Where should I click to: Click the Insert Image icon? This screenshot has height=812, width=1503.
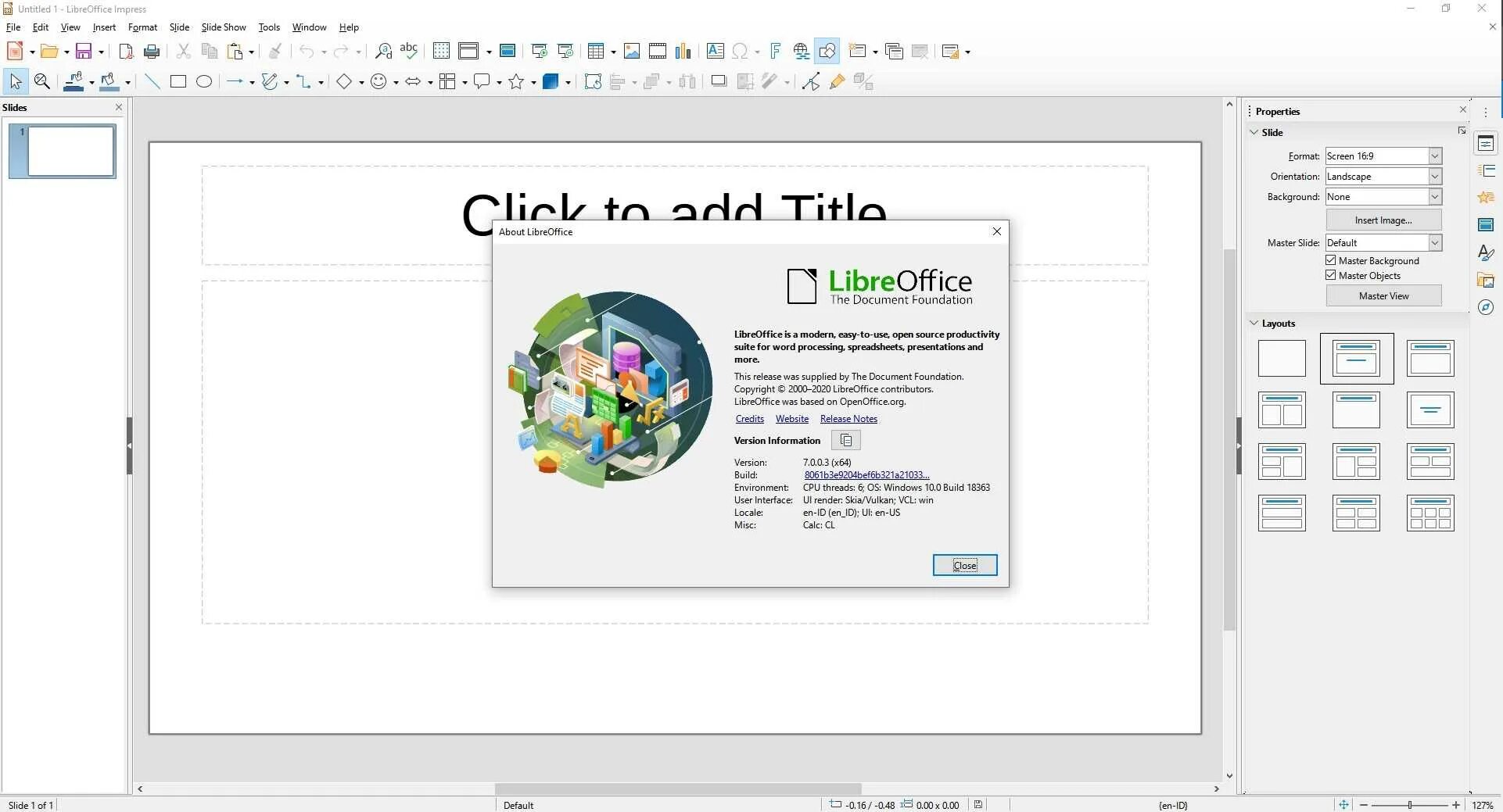(632, 52)
